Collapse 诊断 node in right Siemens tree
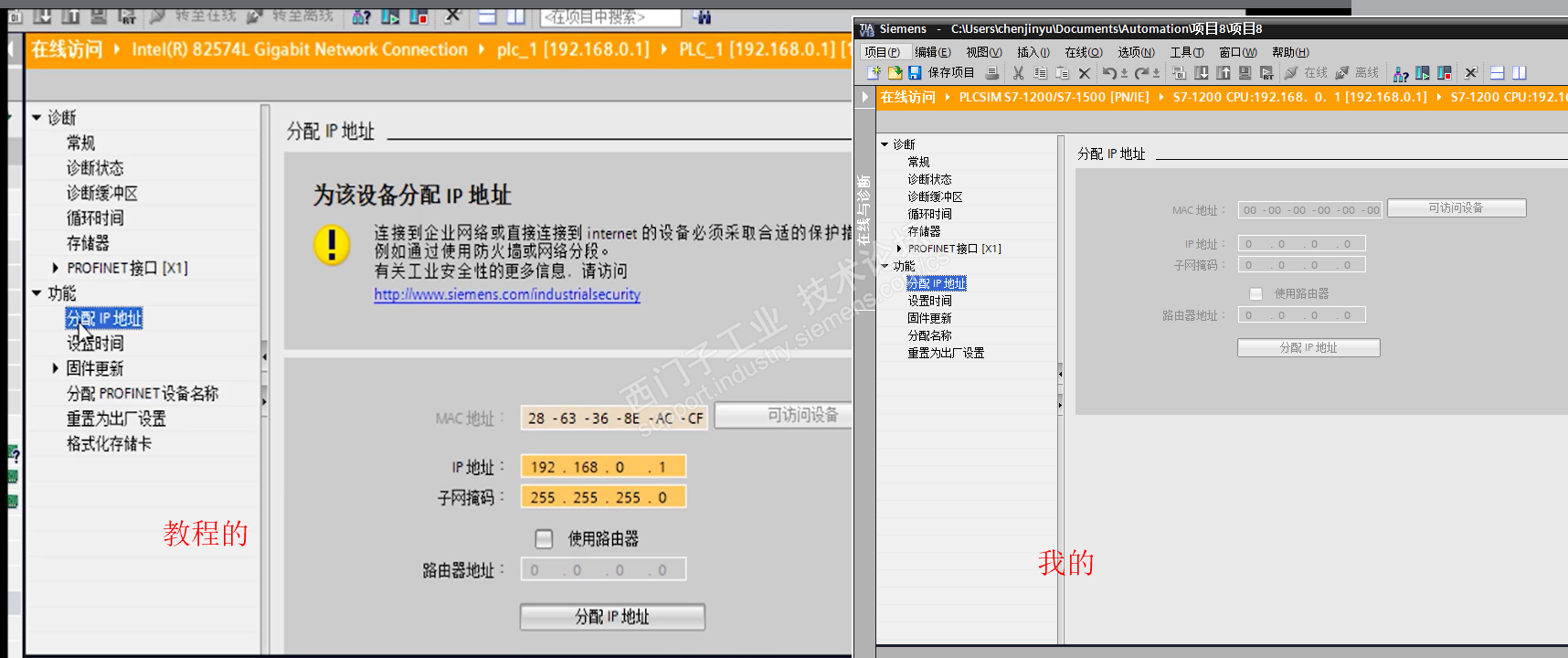 [885, 144]
